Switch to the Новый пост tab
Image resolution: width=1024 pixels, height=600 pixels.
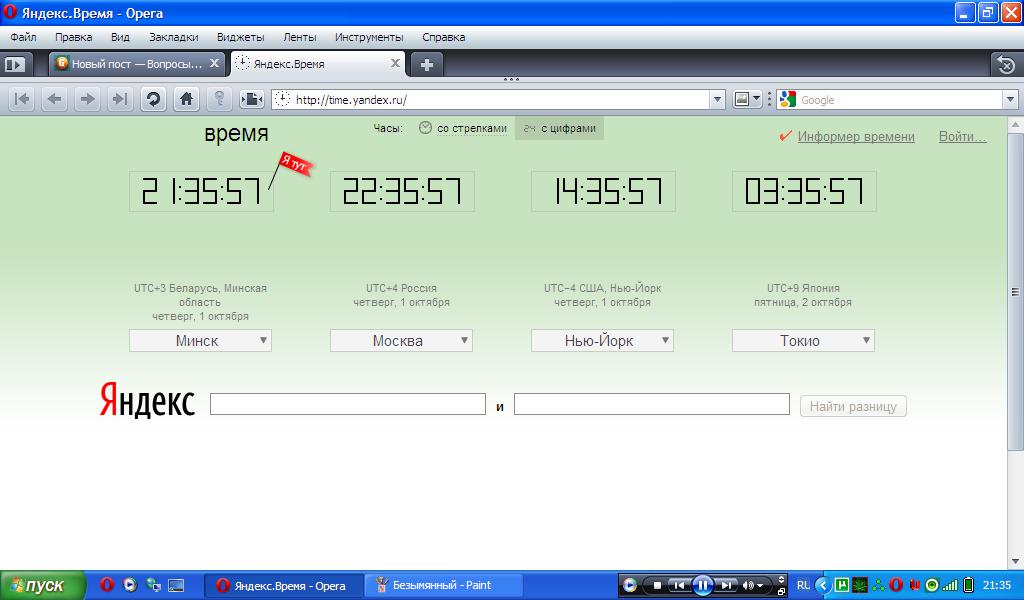click(136, 64)
